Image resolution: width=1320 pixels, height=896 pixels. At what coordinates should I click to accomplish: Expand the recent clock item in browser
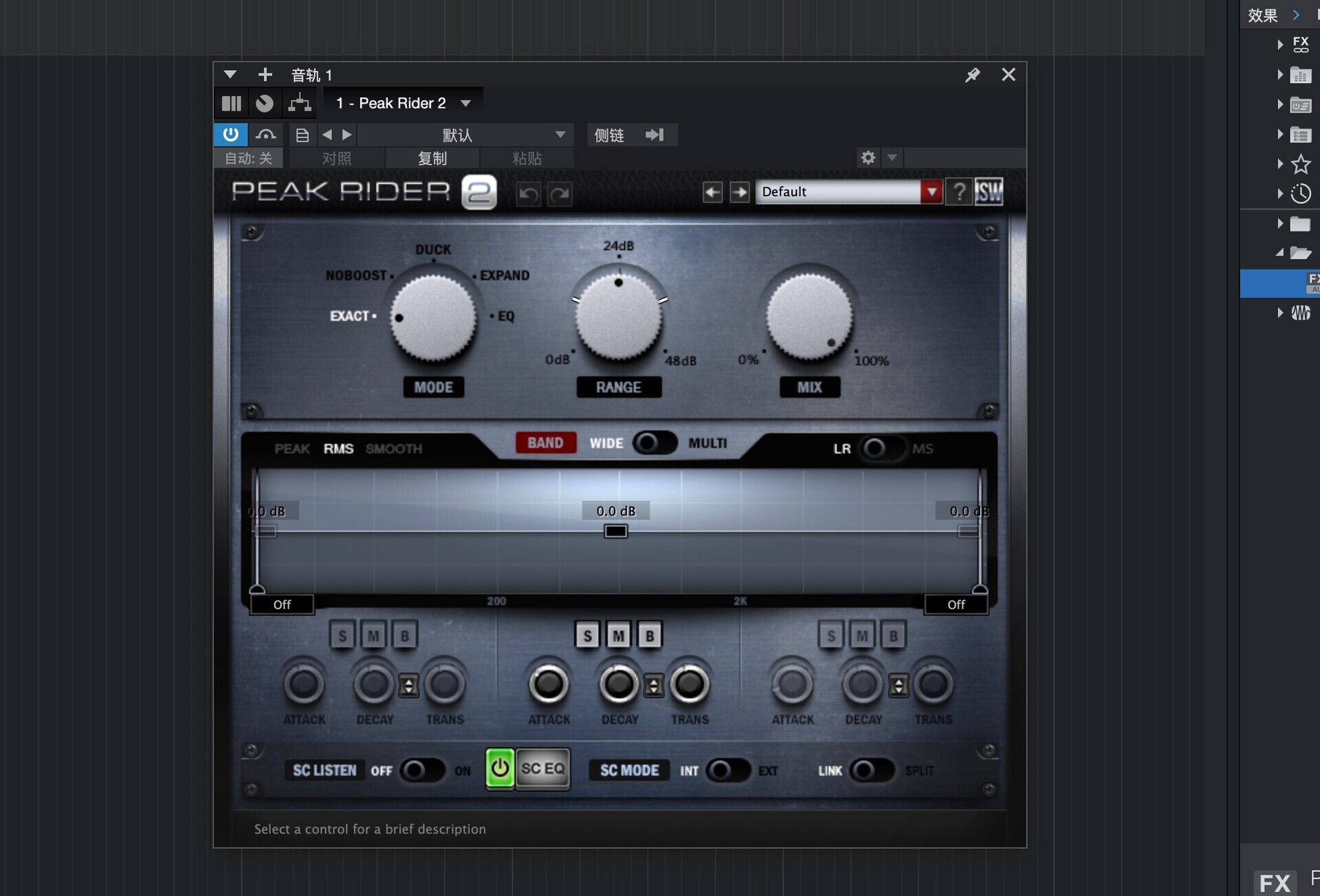(1280, 194)
